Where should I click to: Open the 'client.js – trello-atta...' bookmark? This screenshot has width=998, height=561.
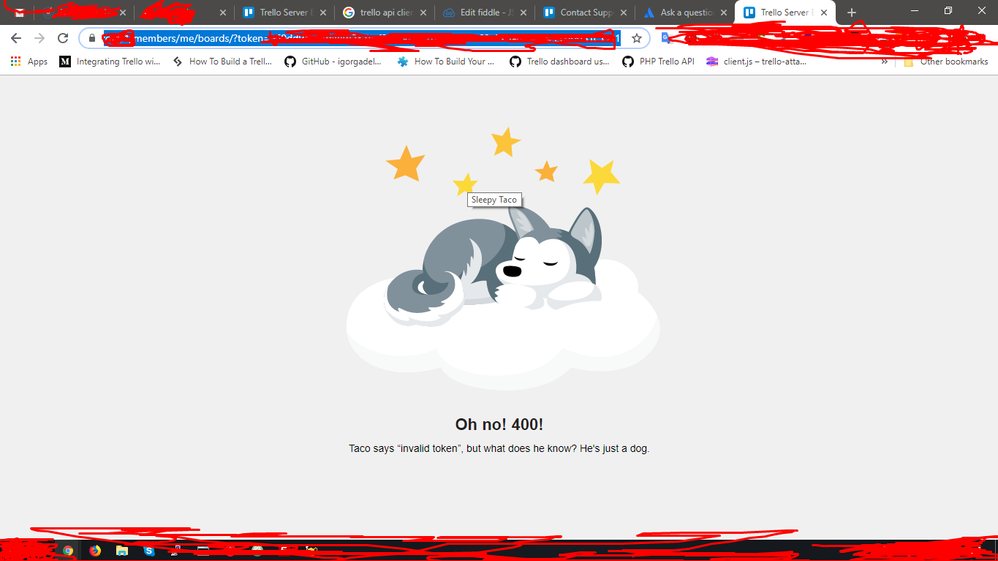pos(756,61)
